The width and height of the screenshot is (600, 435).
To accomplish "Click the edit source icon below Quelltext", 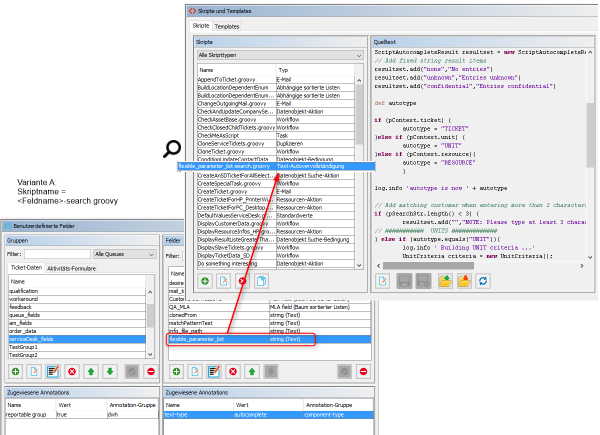I will 383,281.
